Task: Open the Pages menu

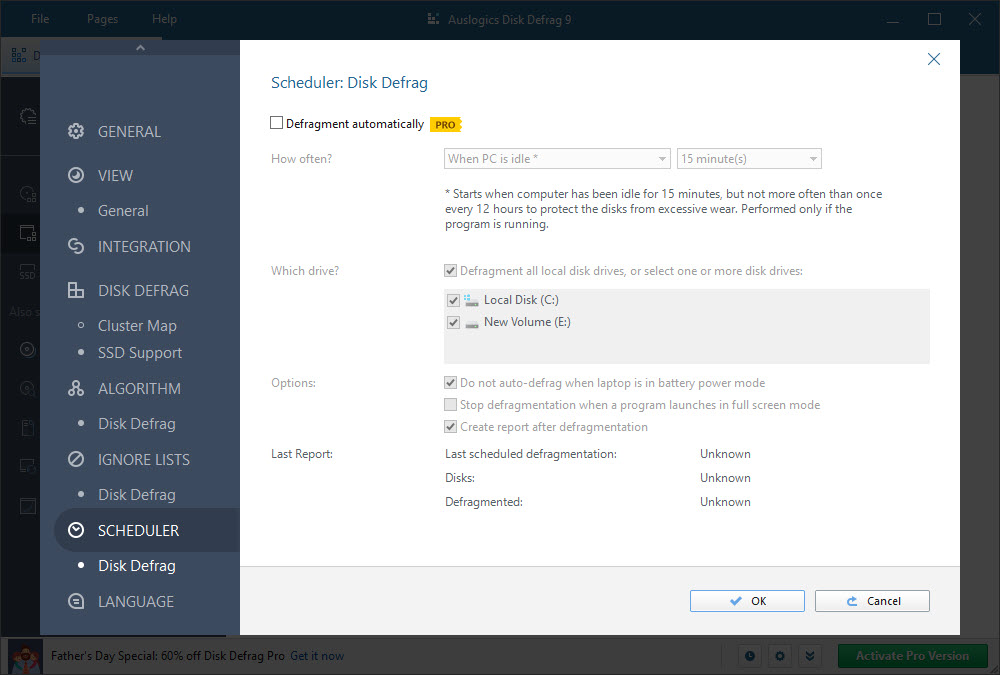Action: click(x=102, y=19)
